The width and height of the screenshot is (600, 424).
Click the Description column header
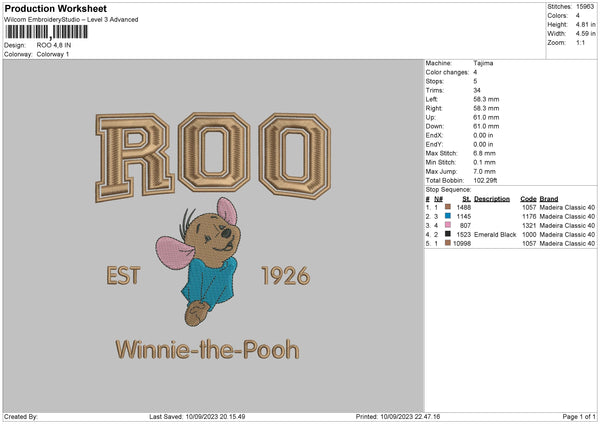click(492, 198)
